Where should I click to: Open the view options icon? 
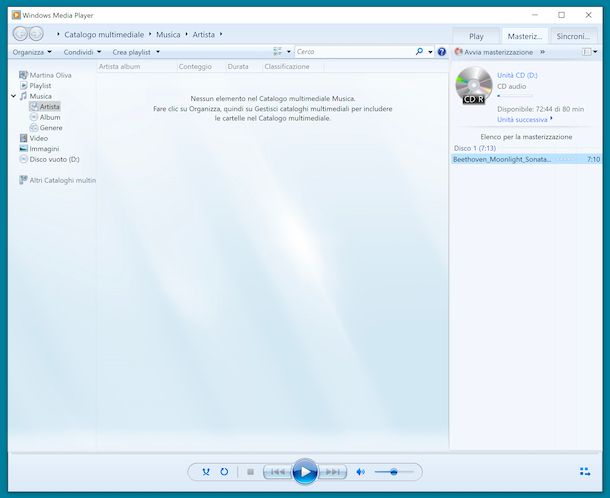[x=277, y=52]
